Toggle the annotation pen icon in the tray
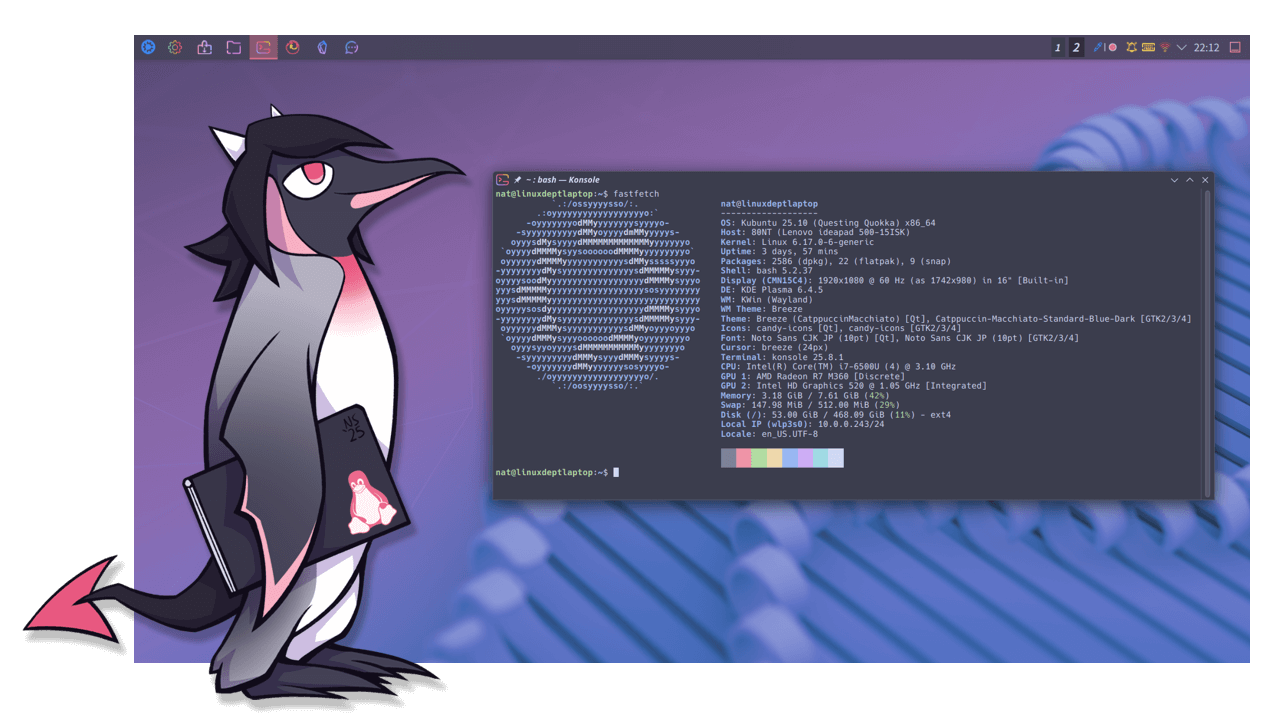The image size is (1280, 720). (1098, 47)
